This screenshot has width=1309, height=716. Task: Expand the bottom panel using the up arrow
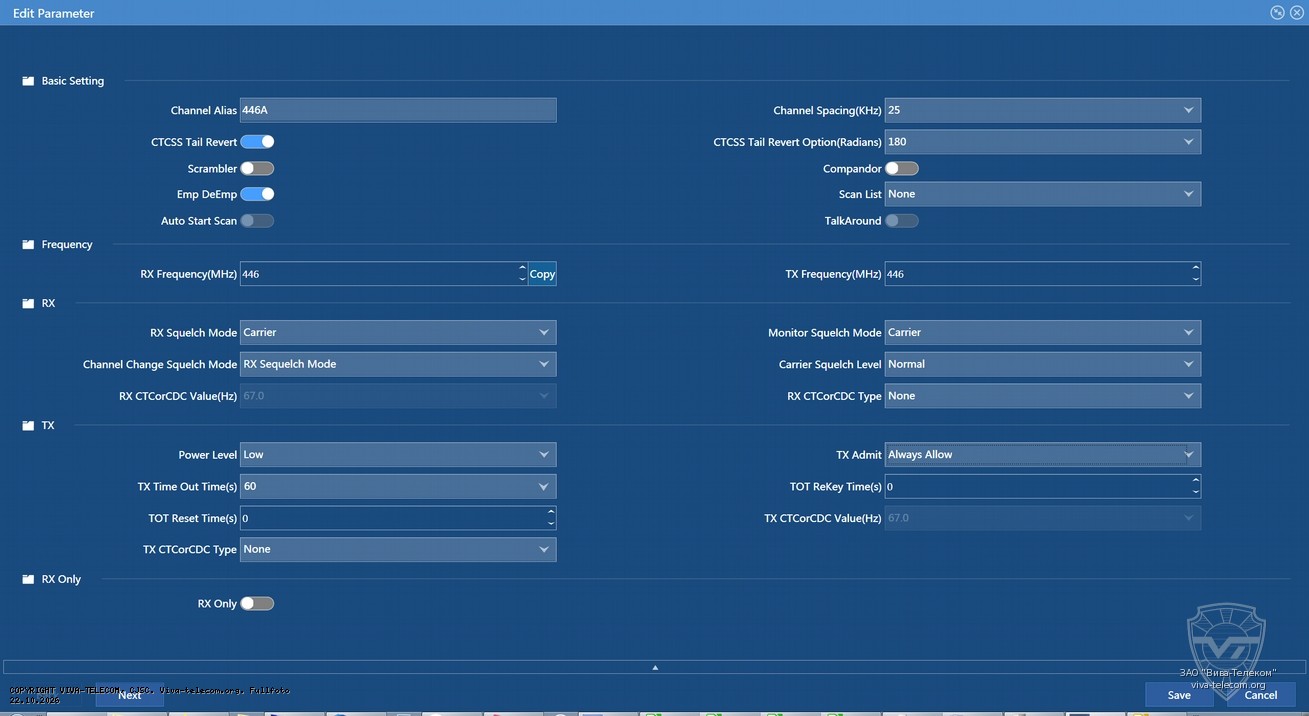[655, 667]
